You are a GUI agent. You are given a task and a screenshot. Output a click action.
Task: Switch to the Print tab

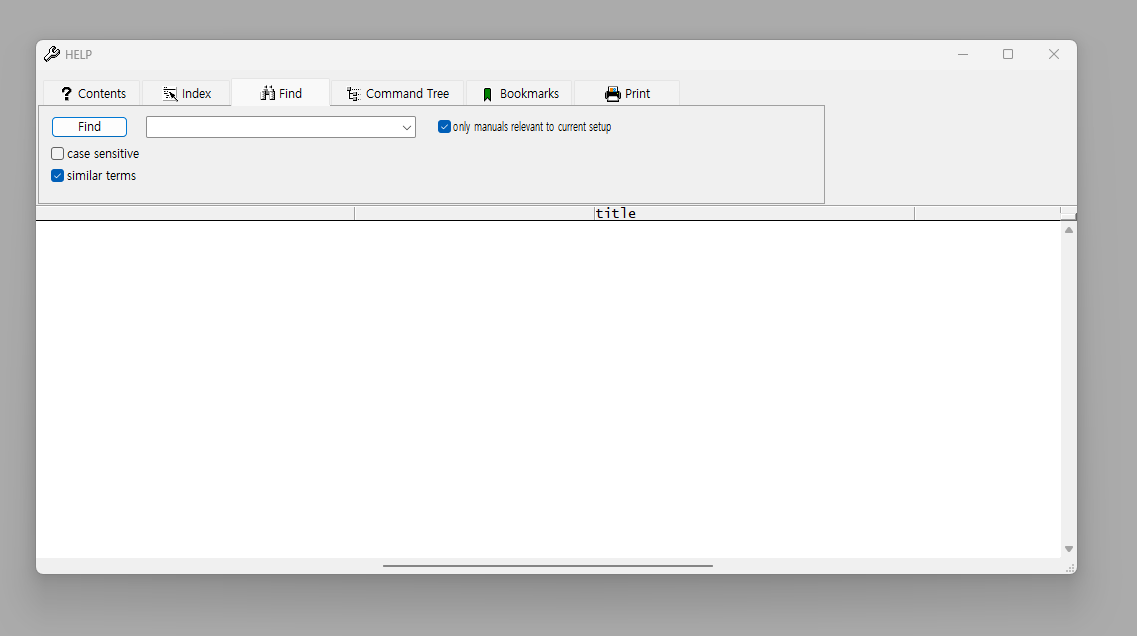(x=627, y=94)
